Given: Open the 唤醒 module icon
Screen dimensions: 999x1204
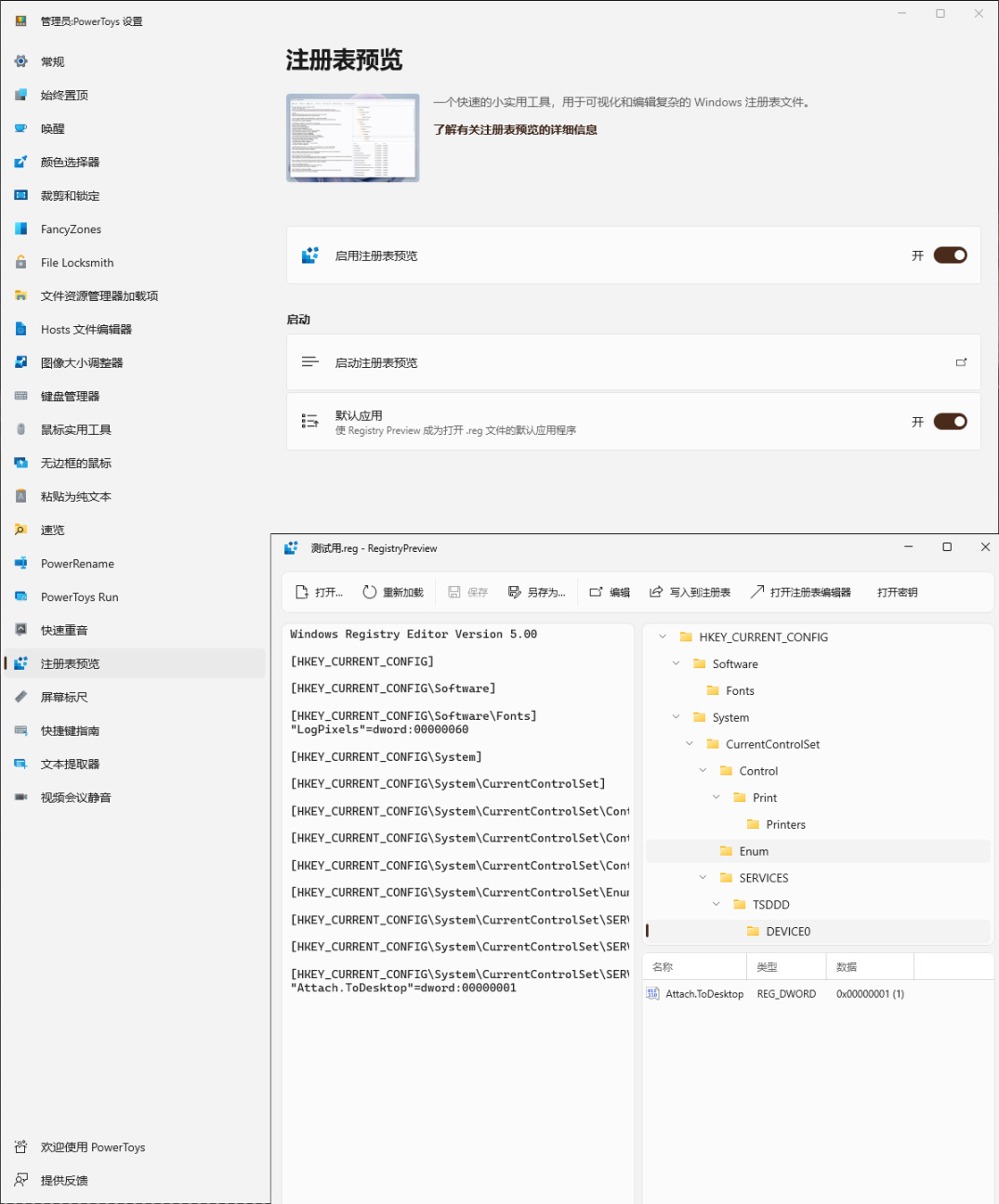Looking at the screenshot, I should 20,128.
